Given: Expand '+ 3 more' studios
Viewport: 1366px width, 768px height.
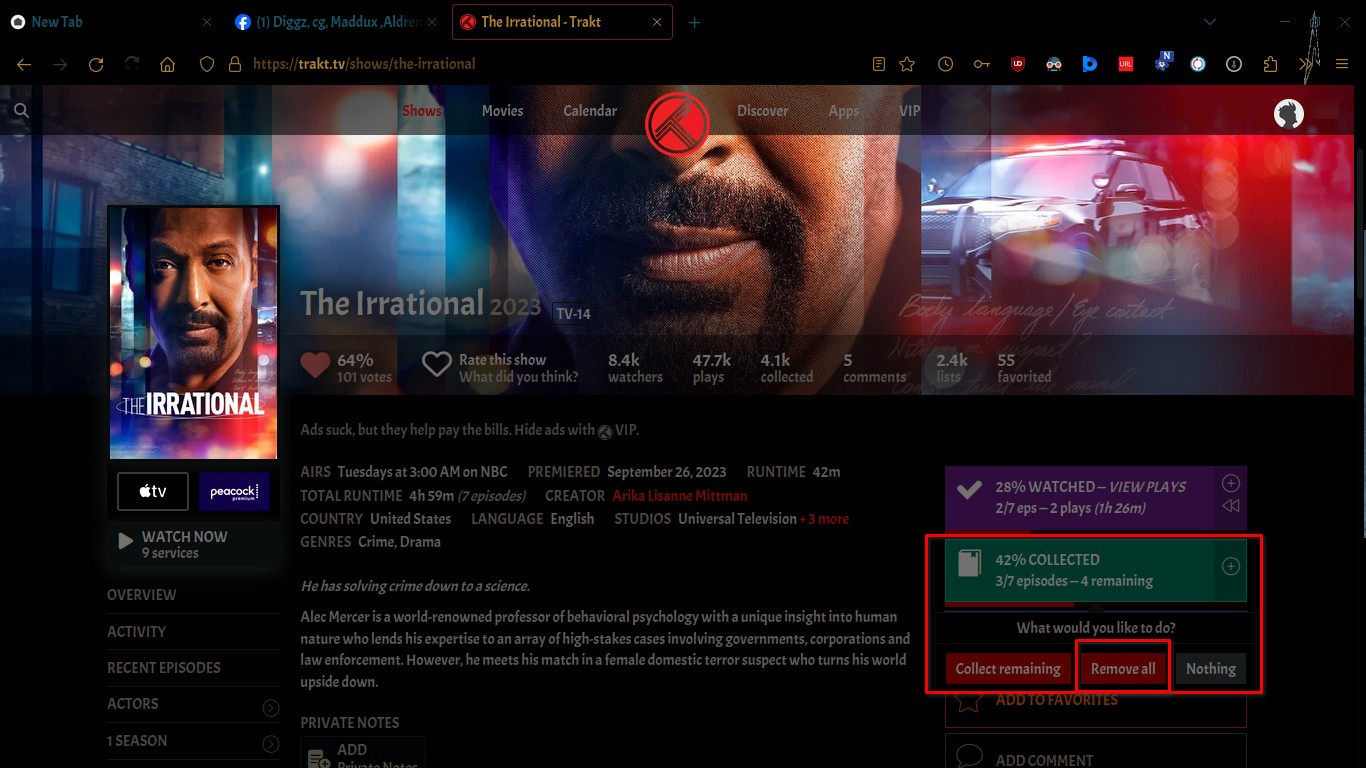Looking at the screenshot, I should pyautogui.click(x=824, y=519).
